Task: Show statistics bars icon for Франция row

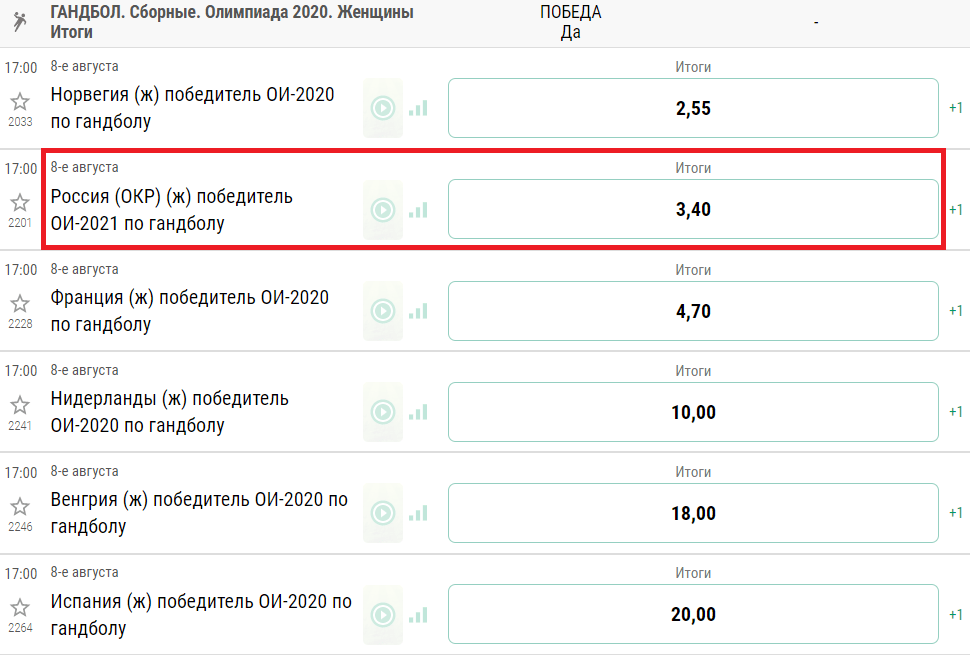Action: [x=418, y=311]
